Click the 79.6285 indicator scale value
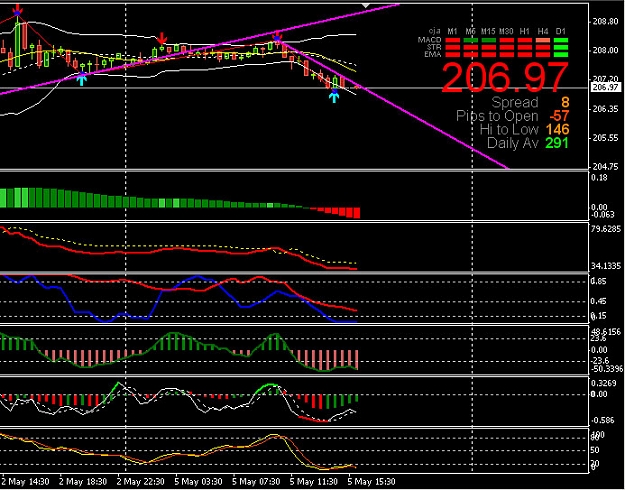The image size is (625, 490). [x=606, y=229]
